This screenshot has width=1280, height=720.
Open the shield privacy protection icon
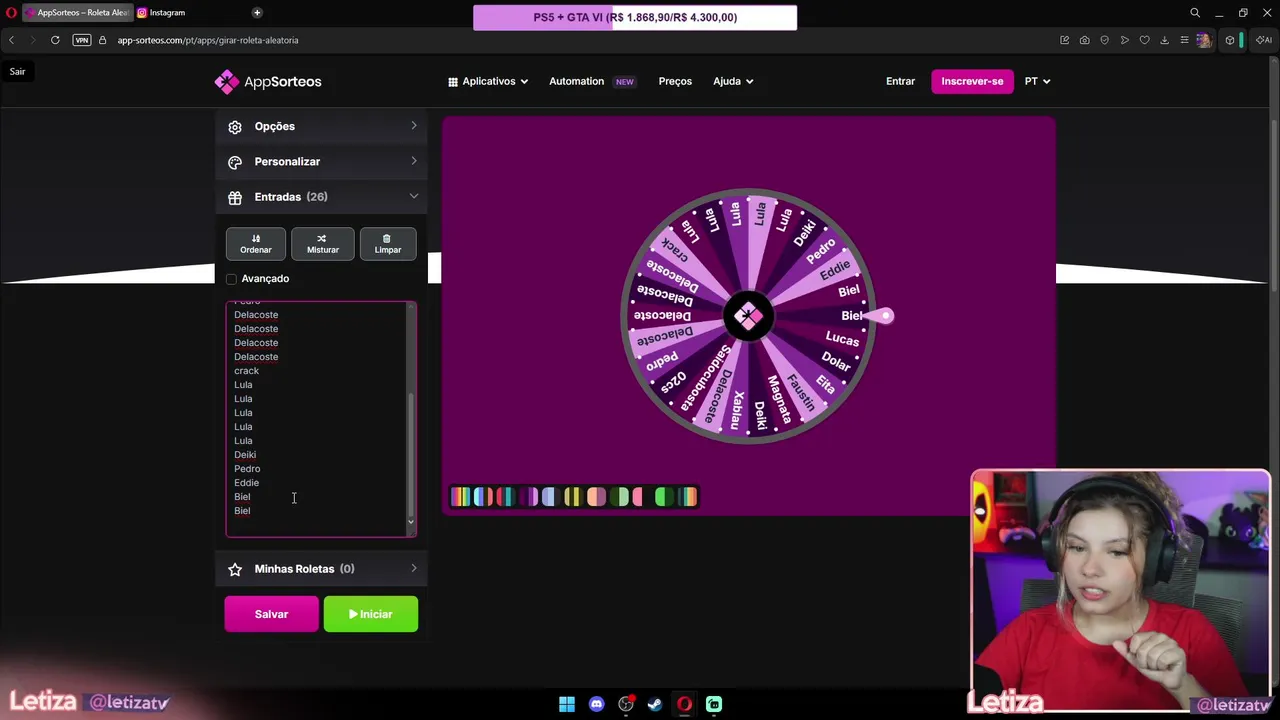1105,40
